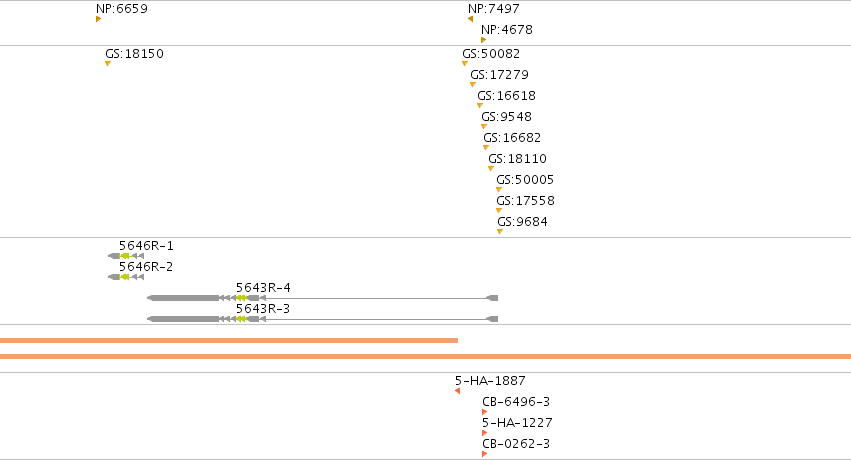Click the GS:18110 label text
Screen dimensions: 851x460
(517, 159)
